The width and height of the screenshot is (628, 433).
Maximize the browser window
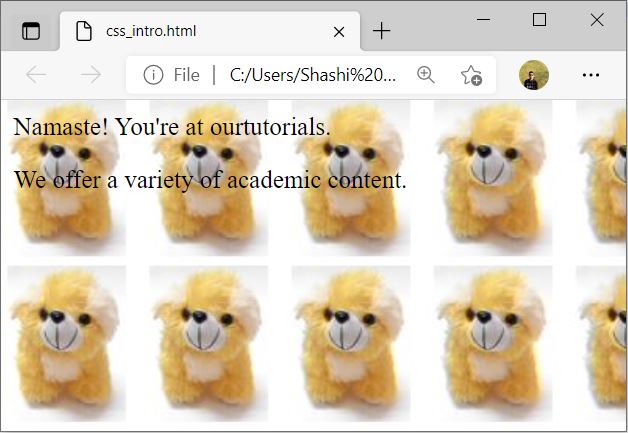point(539,19)
